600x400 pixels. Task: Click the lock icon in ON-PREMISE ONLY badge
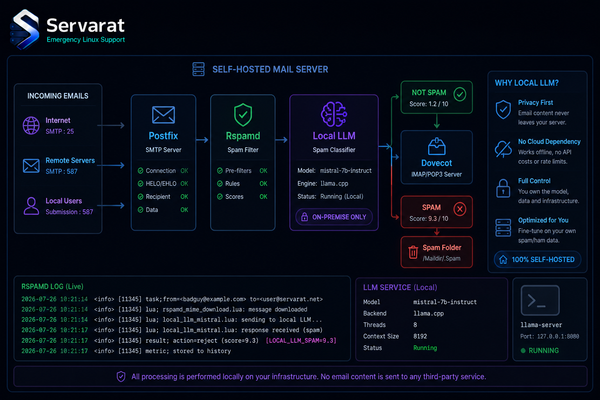point(304,217)
